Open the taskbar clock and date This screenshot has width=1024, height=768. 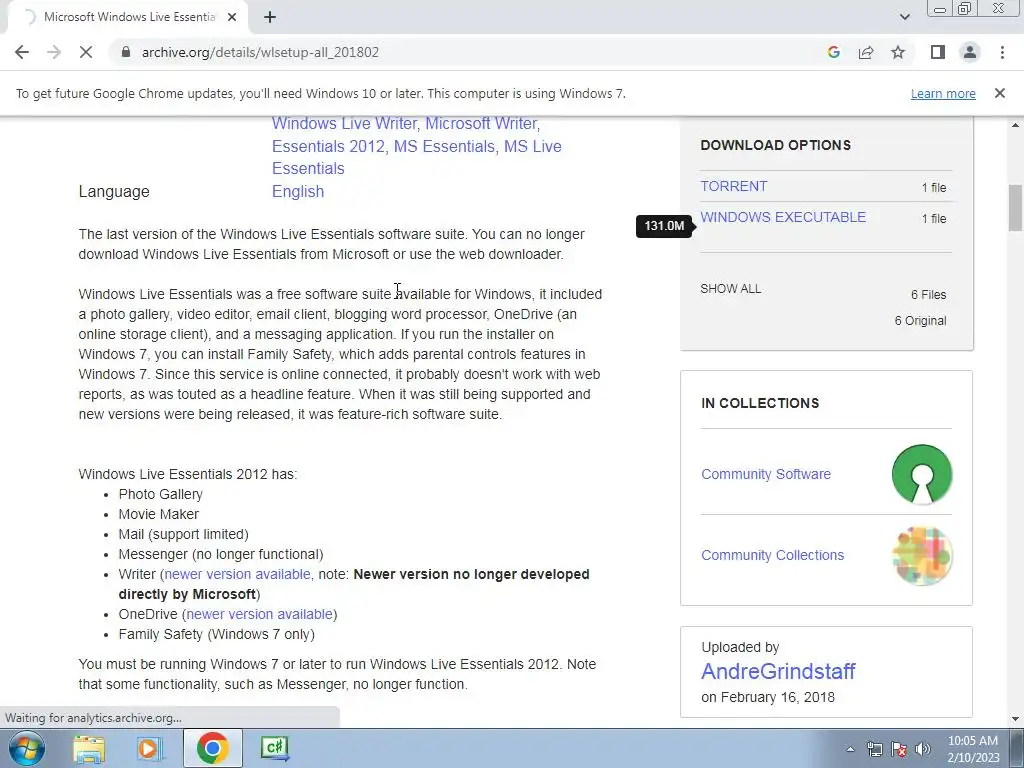pos(973,749)
